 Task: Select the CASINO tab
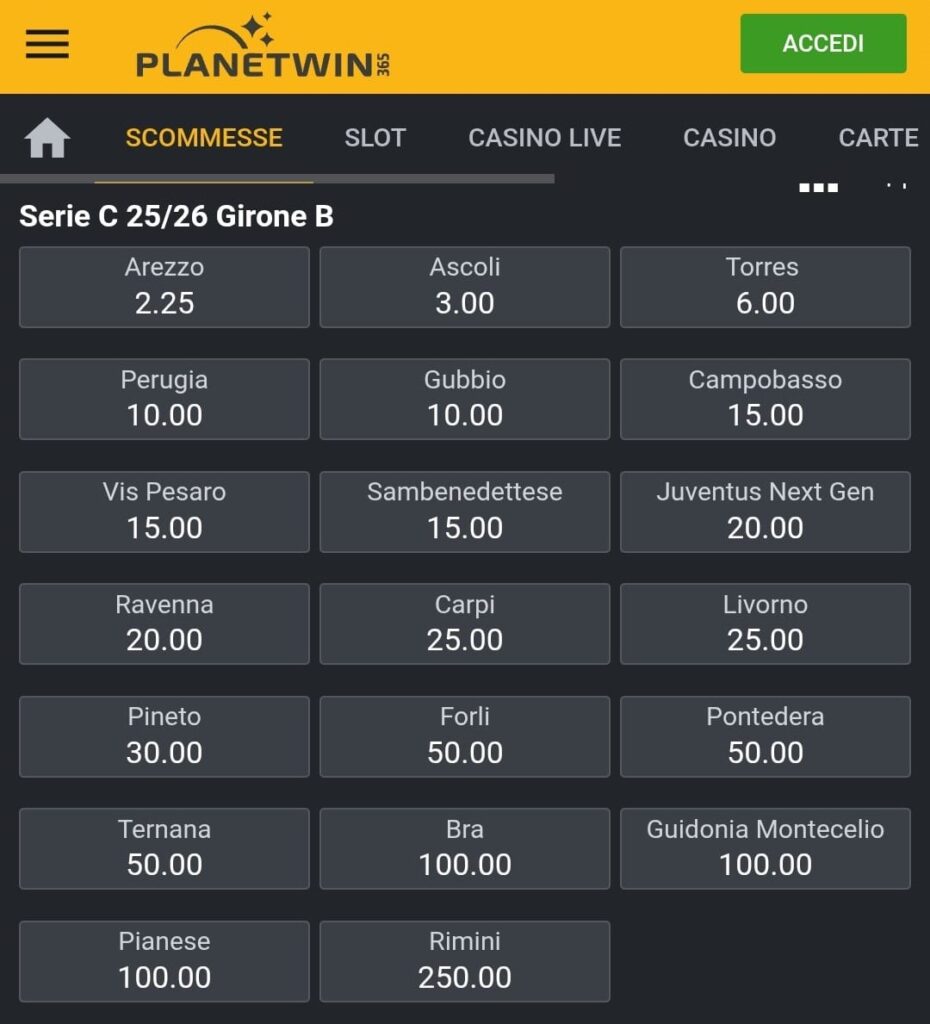click(x=730, y=138)
